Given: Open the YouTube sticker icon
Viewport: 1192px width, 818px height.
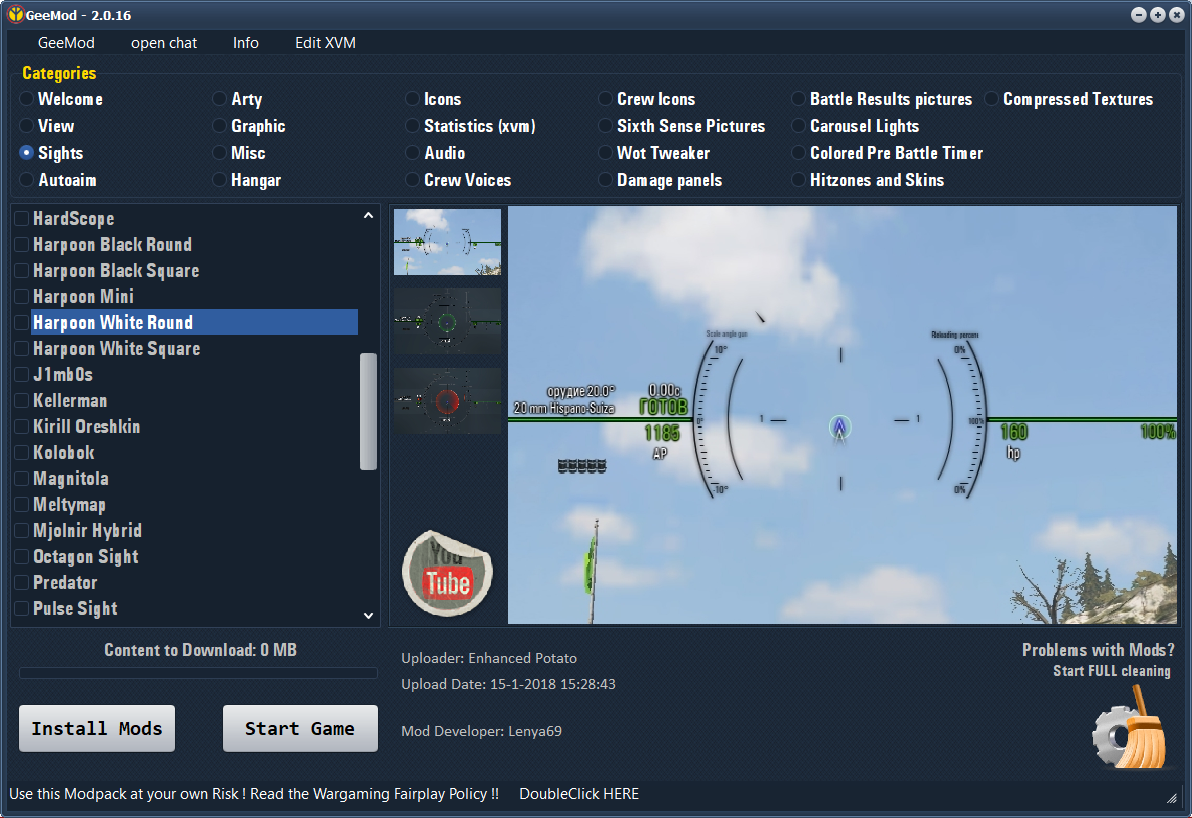Looking at the screenshot, I should tap(447, 573).
